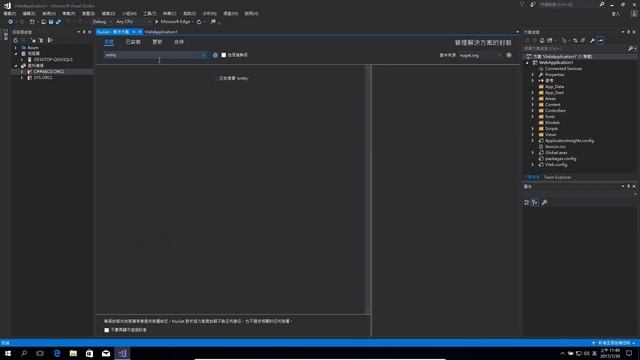The width and height of the screenshot is (640, 360).
Task: Click the Quick Launch search field
Action: pyautogui.click(x=568, y=4)
